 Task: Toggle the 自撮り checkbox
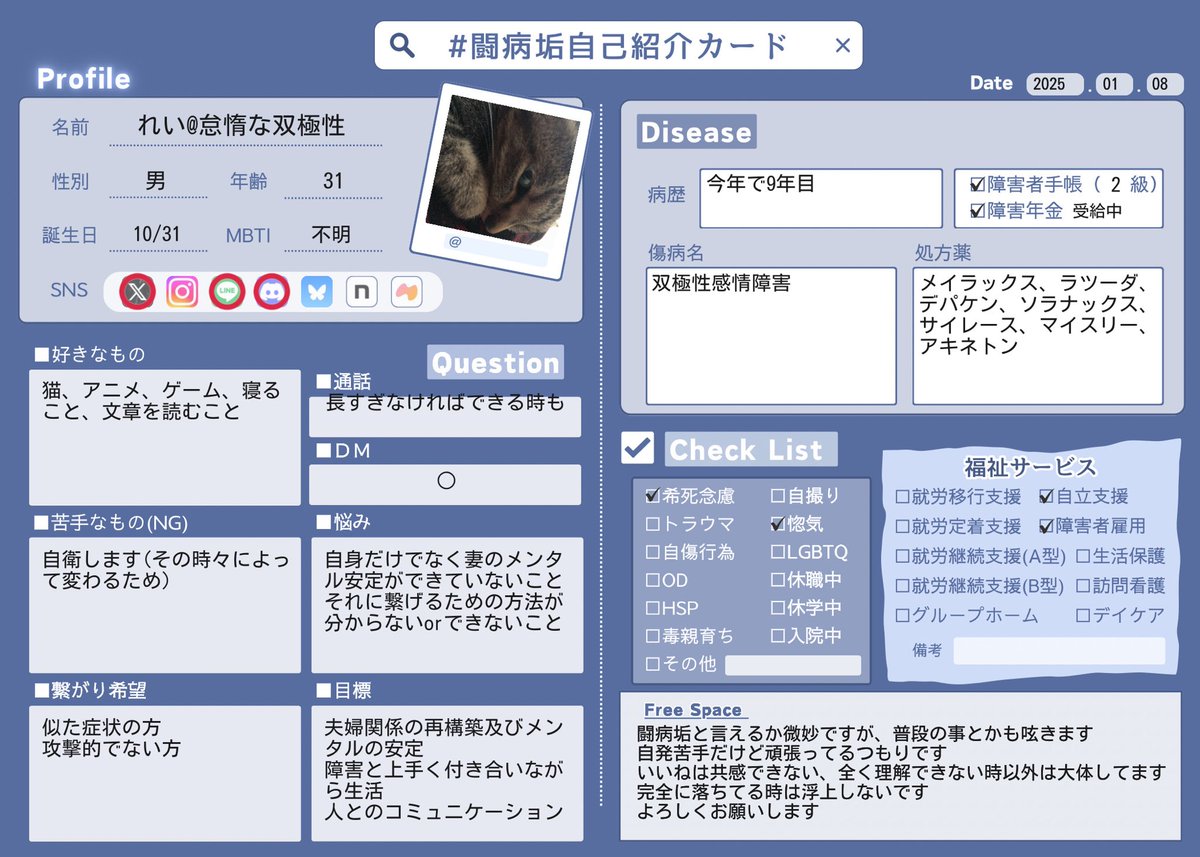tap(778, 495)
